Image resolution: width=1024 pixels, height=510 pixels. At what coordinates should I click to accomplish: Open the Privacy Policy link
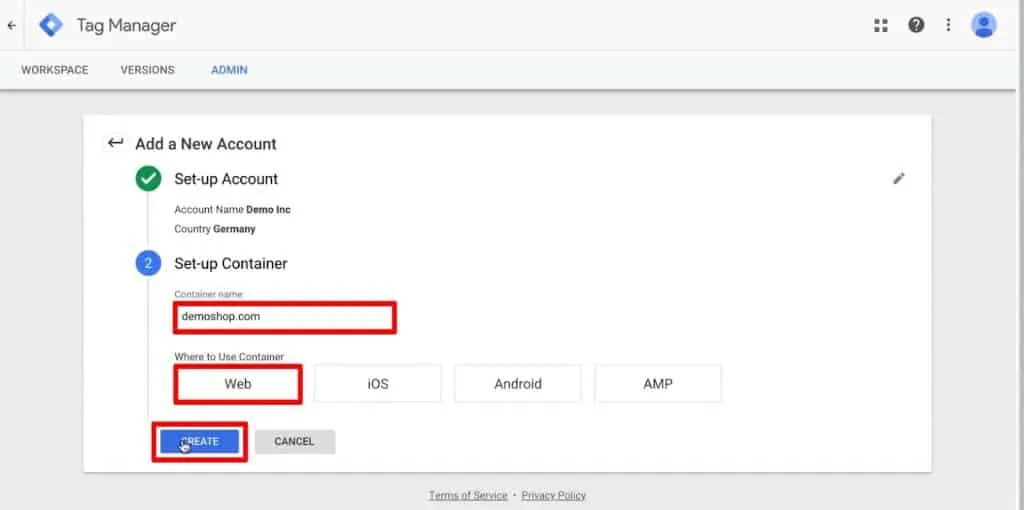point(554,496)
